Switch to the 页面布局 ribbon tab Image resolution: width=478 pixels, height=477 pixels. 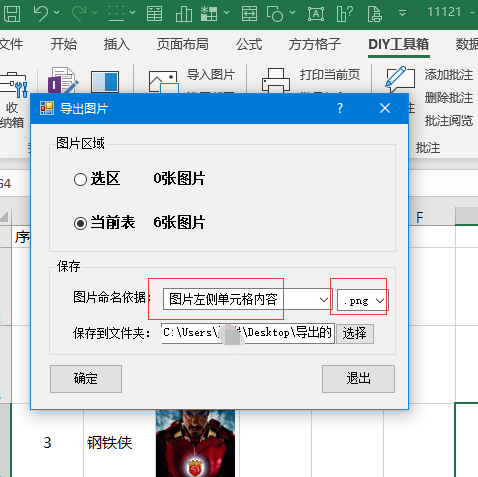point(183,44)
